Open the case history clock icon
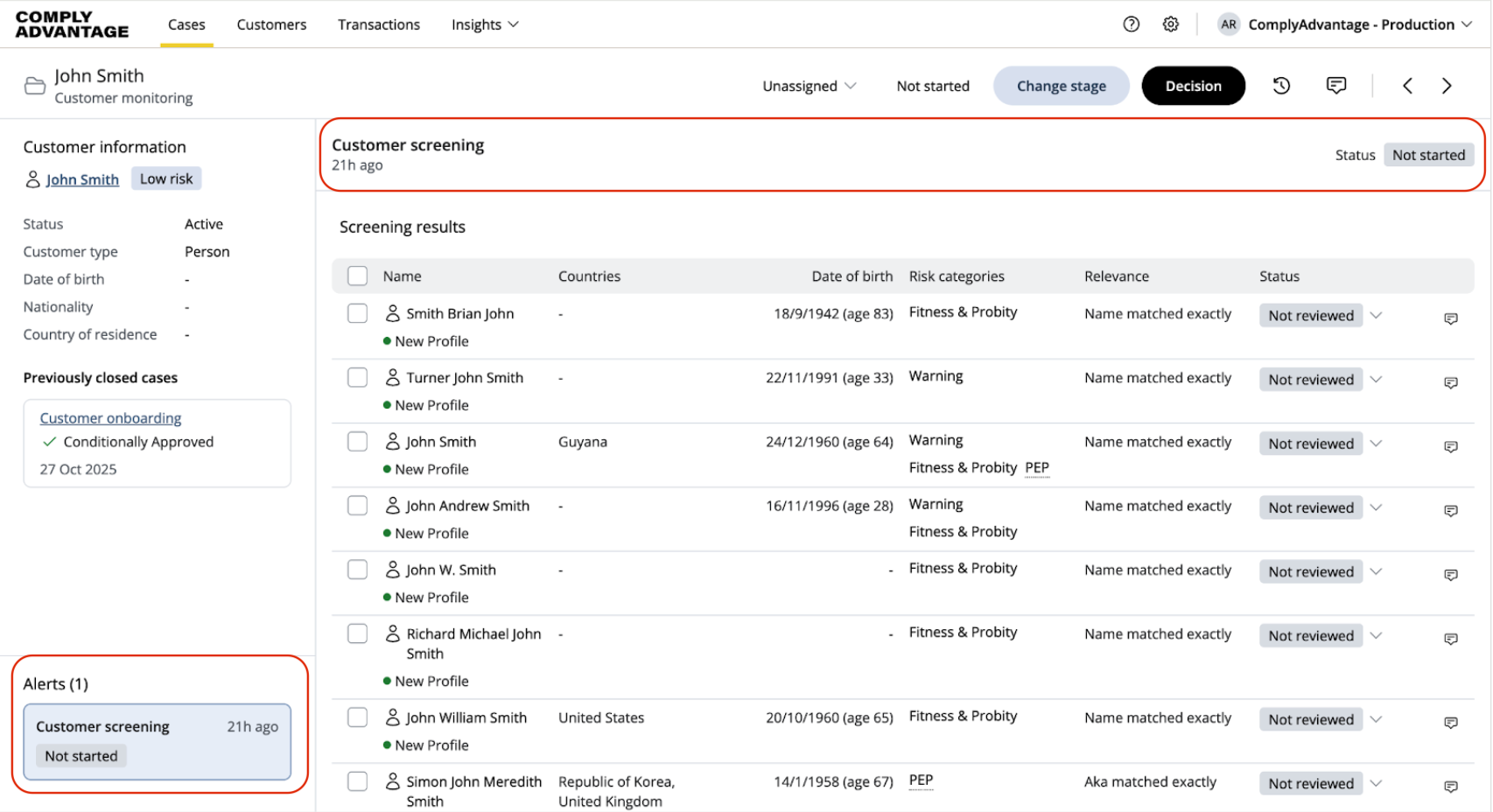1493x812 pixels. (1281, 86)
